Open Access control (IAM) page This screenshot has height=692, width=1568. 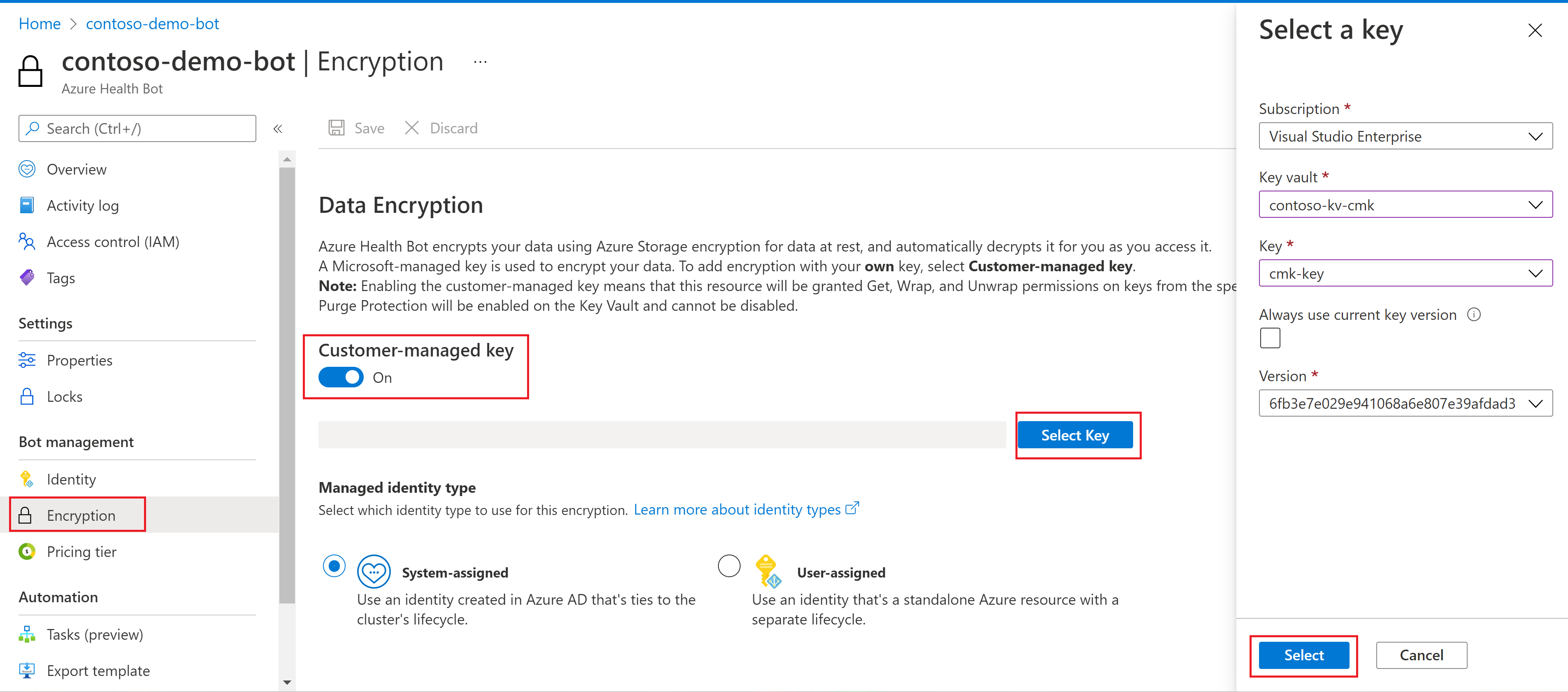point(113,242)
